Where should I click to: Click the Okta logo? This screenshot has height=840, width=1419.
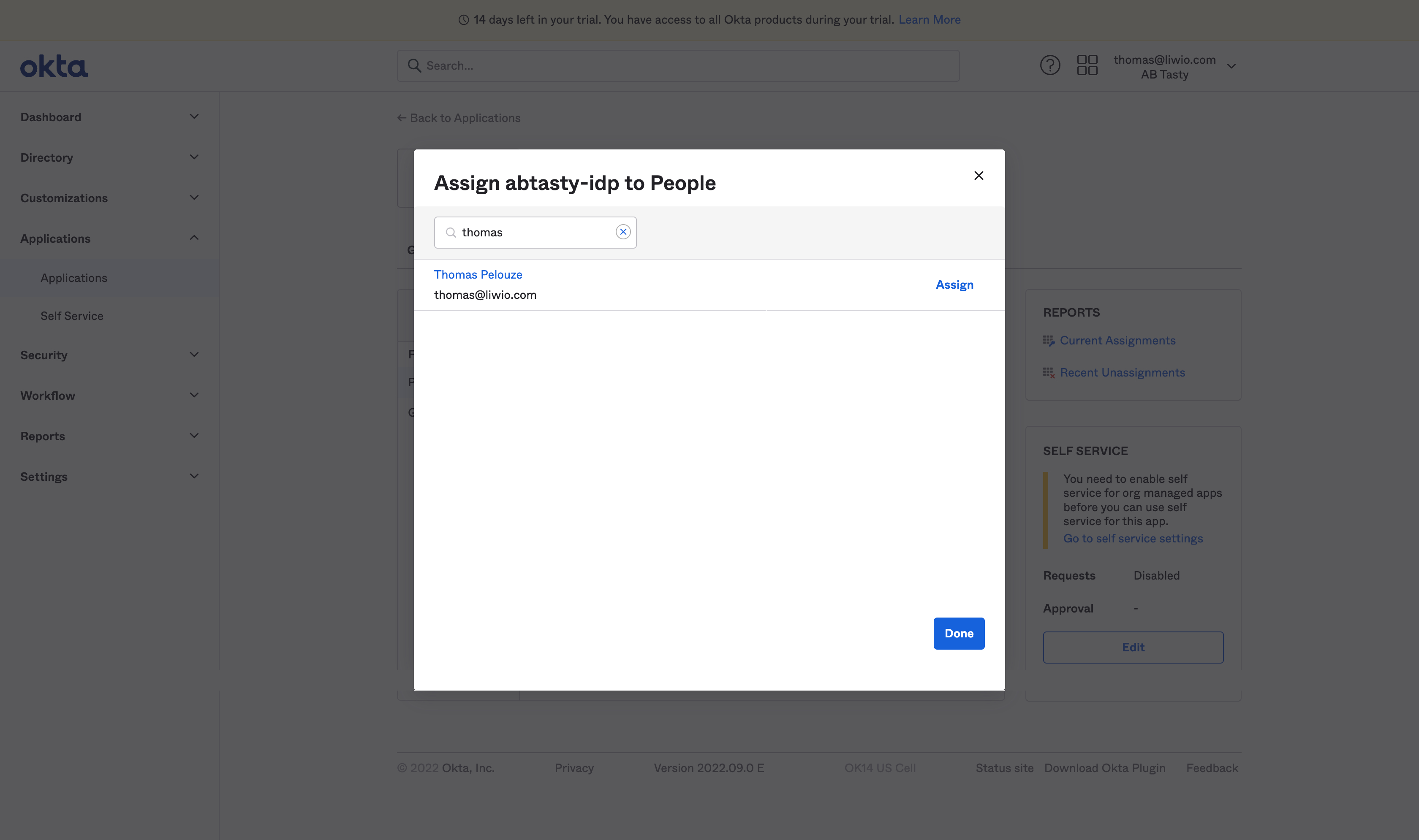[54, 66]
